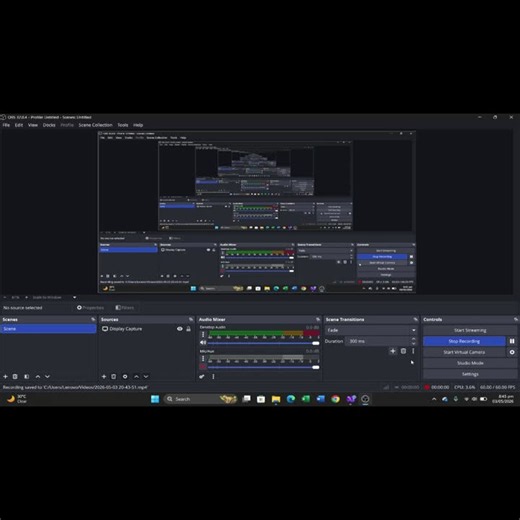Click the Filters button in source toolbar
Viewport: 520px width, 520px height.
point(125,307)
